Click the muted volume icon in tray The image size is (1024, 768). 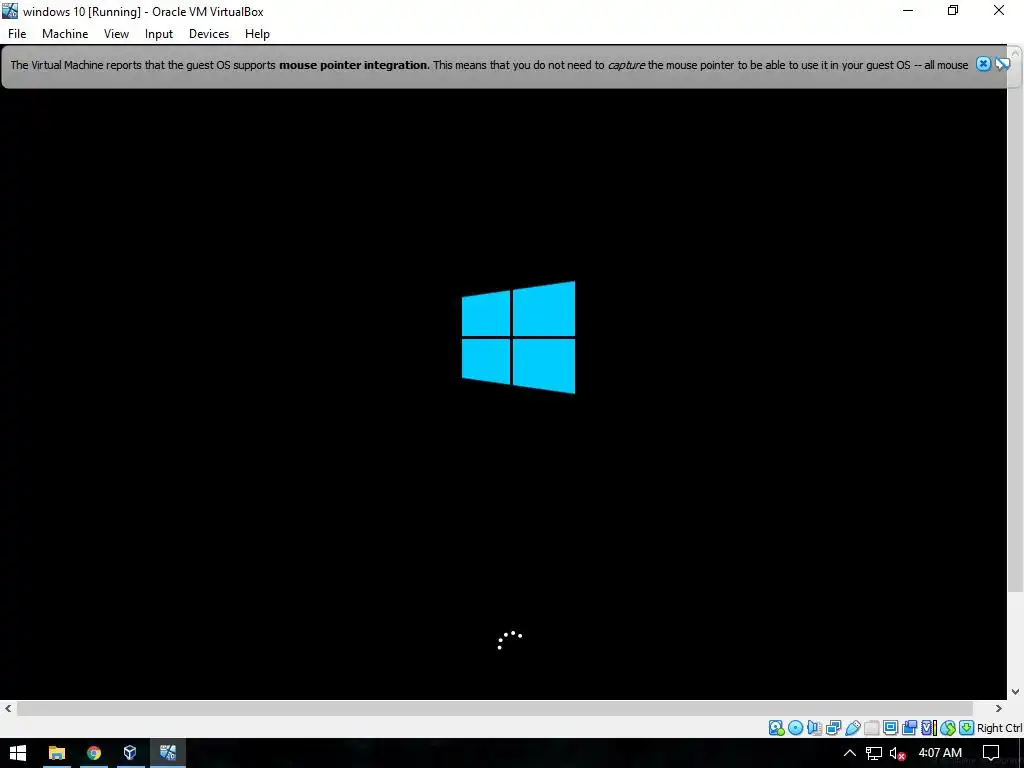coord(898,753)
